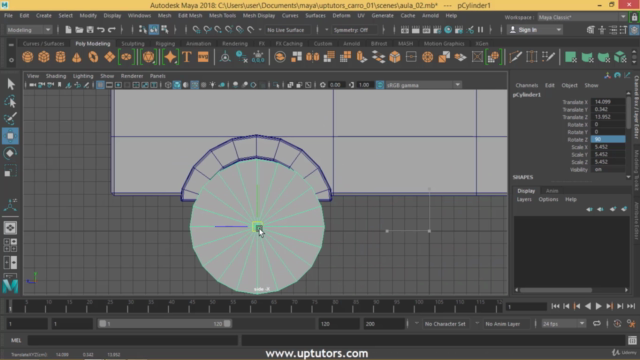This screenshot has width=640, height=360.
Task: Click the Center Pivot shelf icon
Action: click(224, 57)
